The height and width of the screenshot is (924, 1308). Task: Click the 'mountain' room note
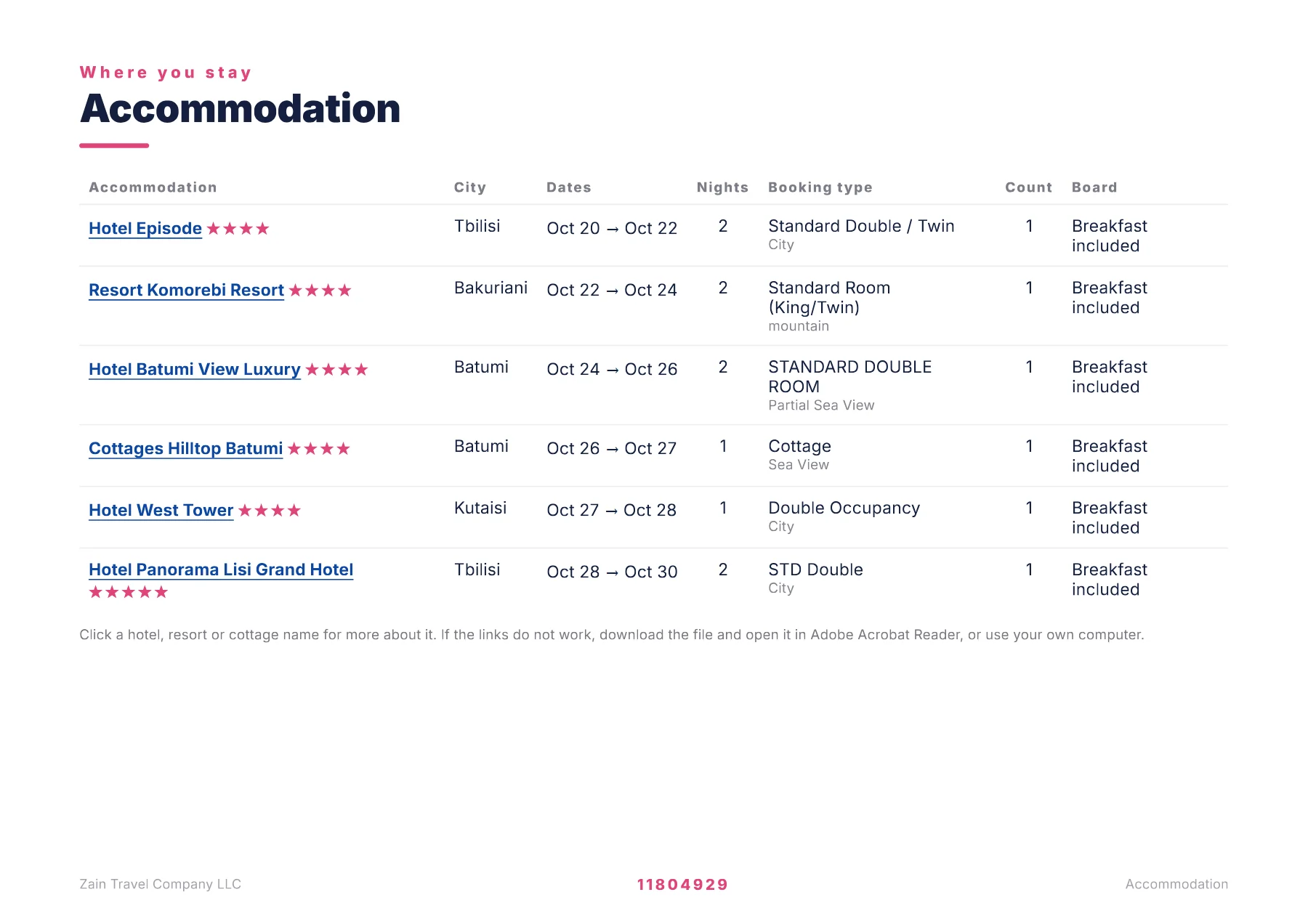tap(799, 326)
